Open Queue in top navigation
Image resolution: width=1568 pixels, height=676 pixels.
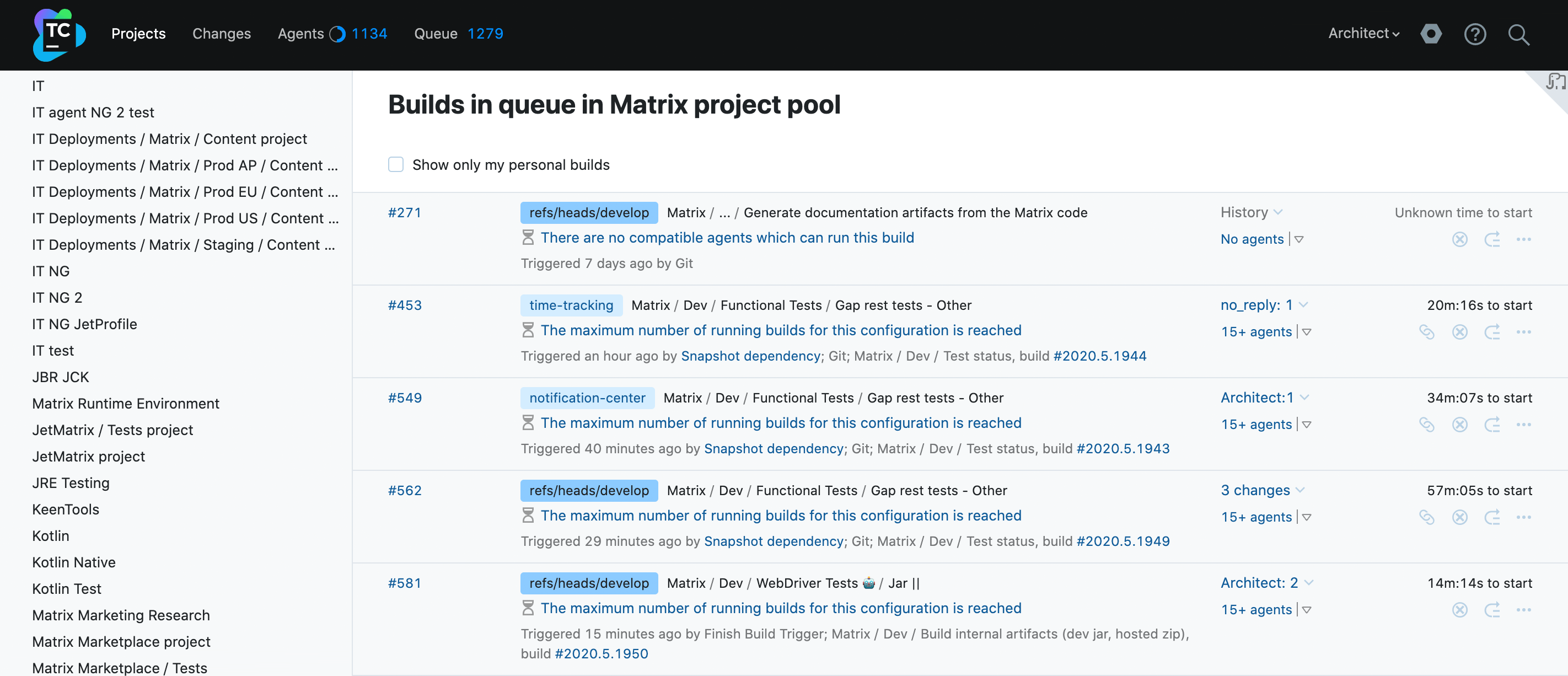coord(436,34)
